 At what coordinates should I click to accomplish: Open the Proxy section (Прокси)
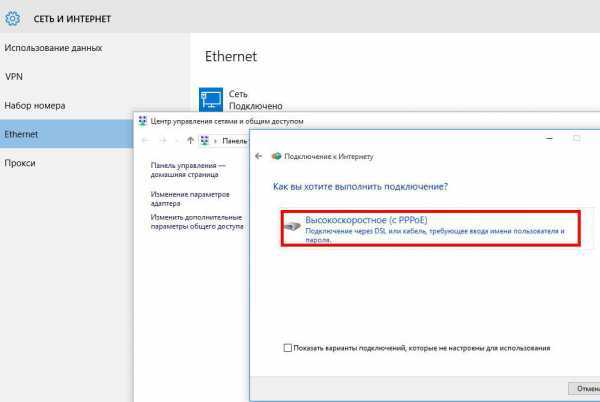[x=20, y=163]
